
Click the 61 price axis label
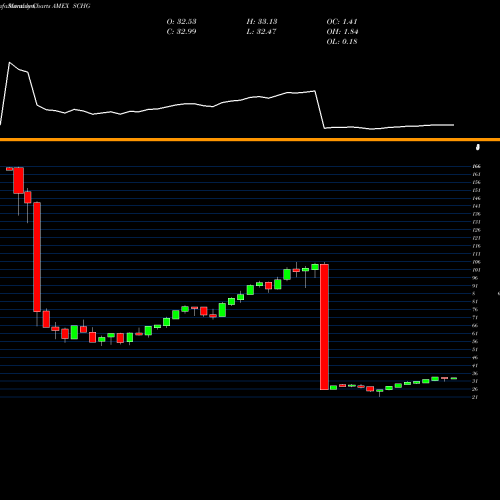click(x=475, y=334)
